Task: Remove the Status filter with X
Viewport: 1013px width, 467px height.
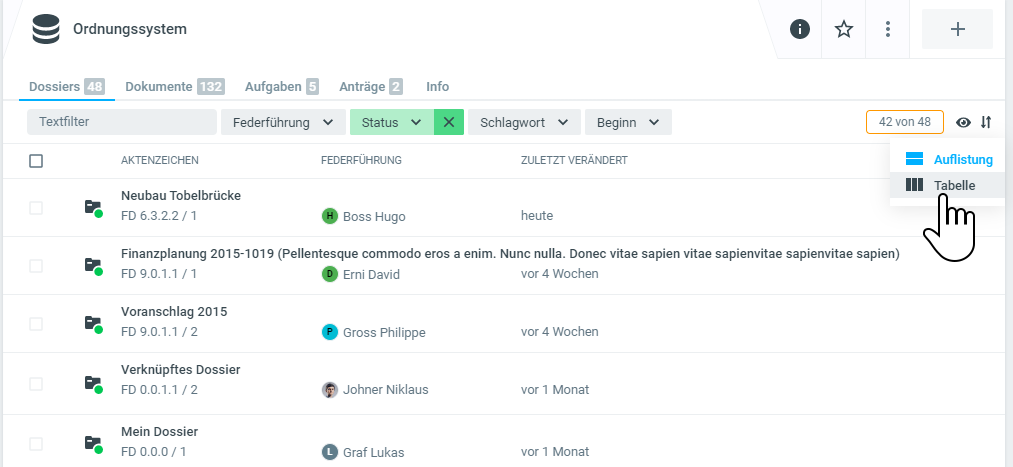Action: click(448, 122)
